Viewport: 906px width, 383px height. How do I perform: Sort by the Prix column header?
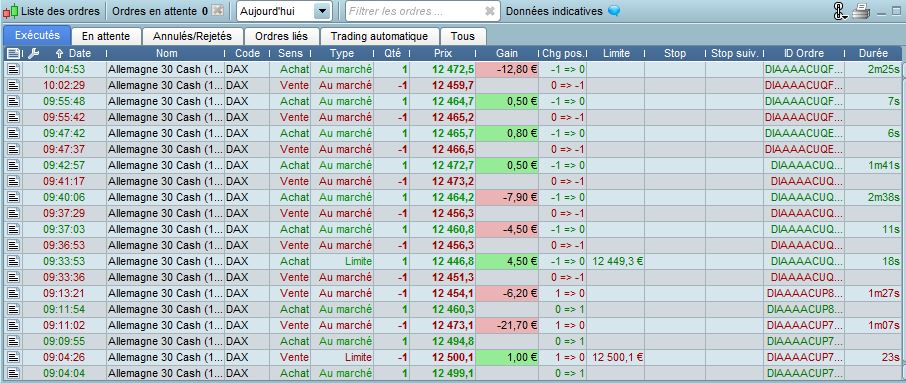pyautogui.click(x=443, y=53)
